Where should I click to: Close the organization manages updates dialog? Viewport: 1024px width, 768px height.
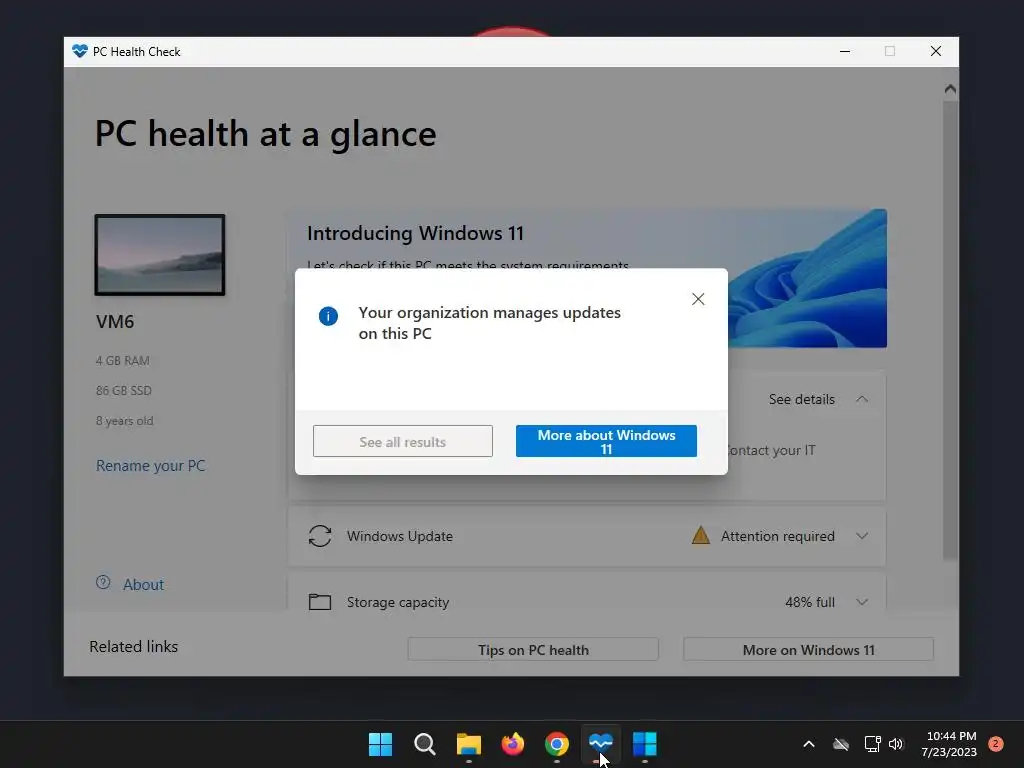tap(698, 299)
